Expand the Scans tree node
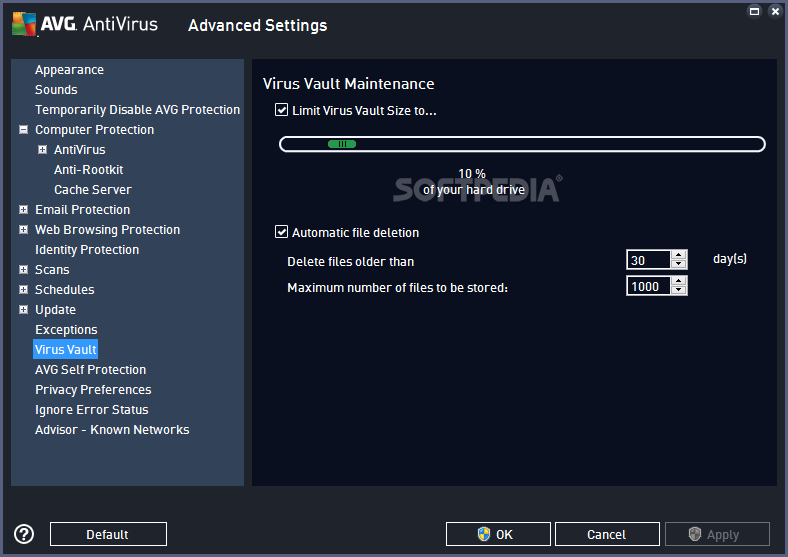 pyautogui.click(x=23, y=269)
